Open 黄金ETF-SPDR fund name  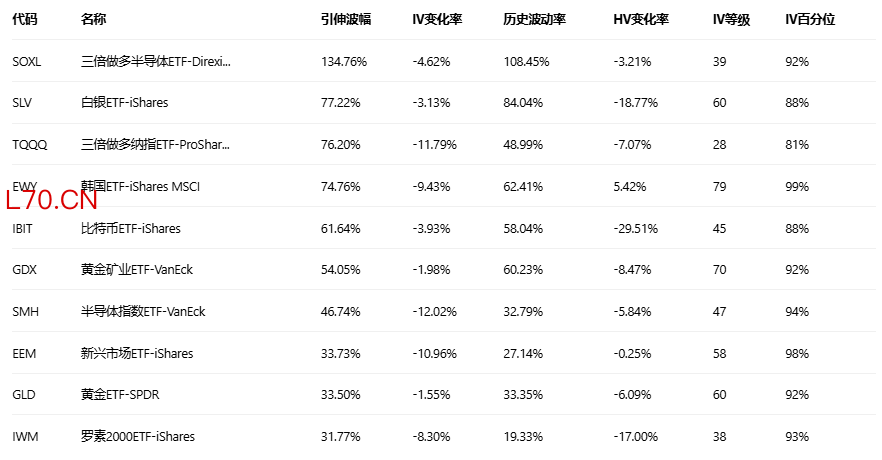120,395
